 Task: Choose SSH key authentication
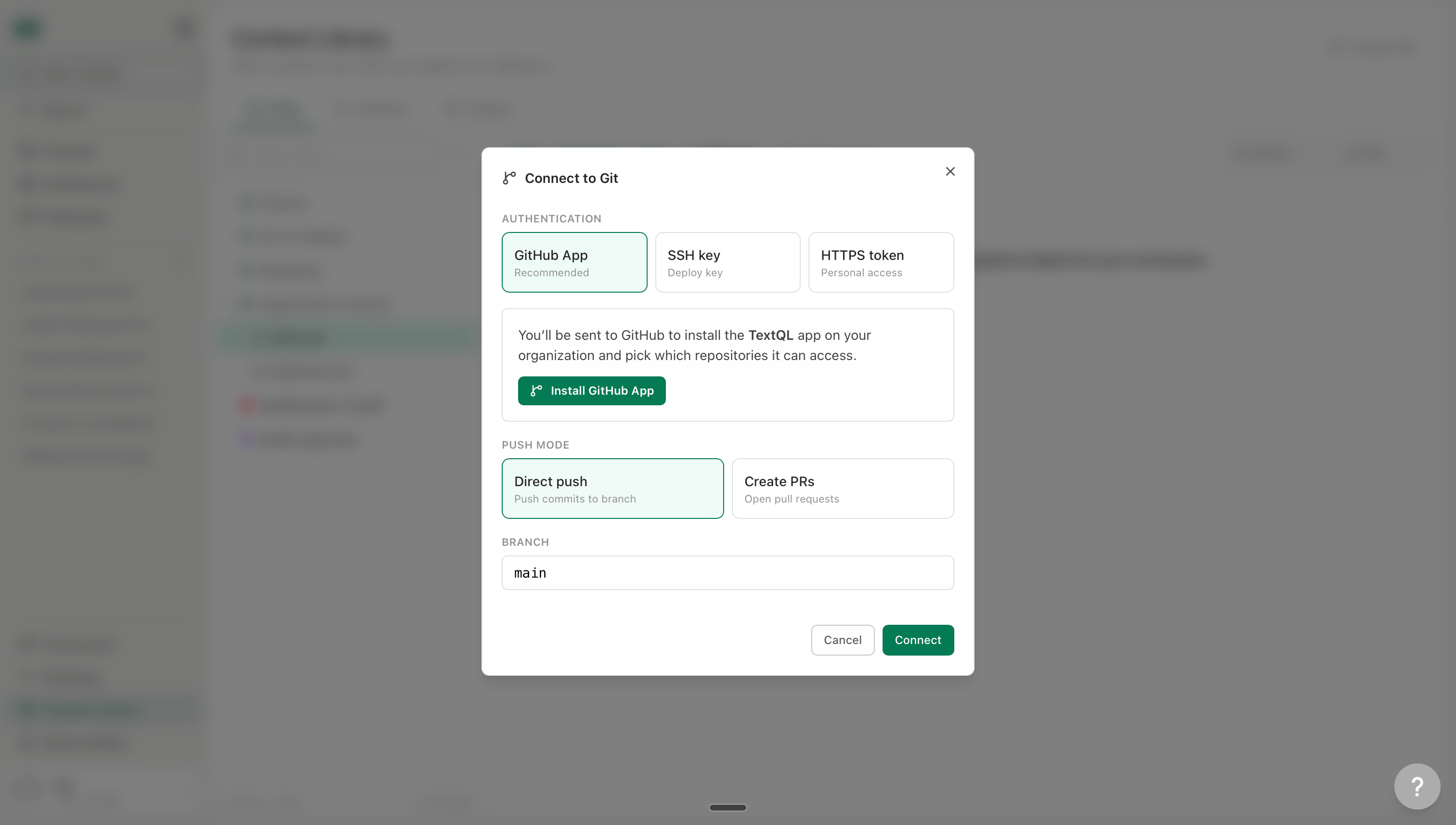728,262
